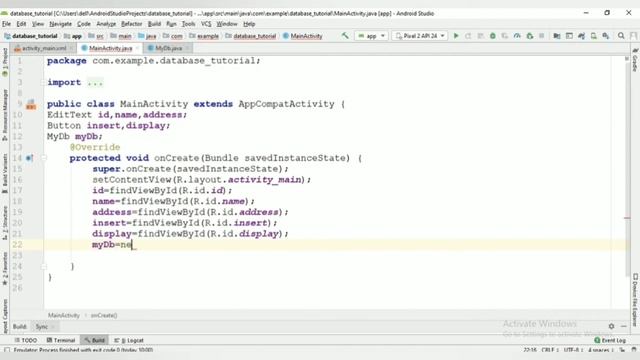Open the Build Variants sidebar tab

[5, 173]
